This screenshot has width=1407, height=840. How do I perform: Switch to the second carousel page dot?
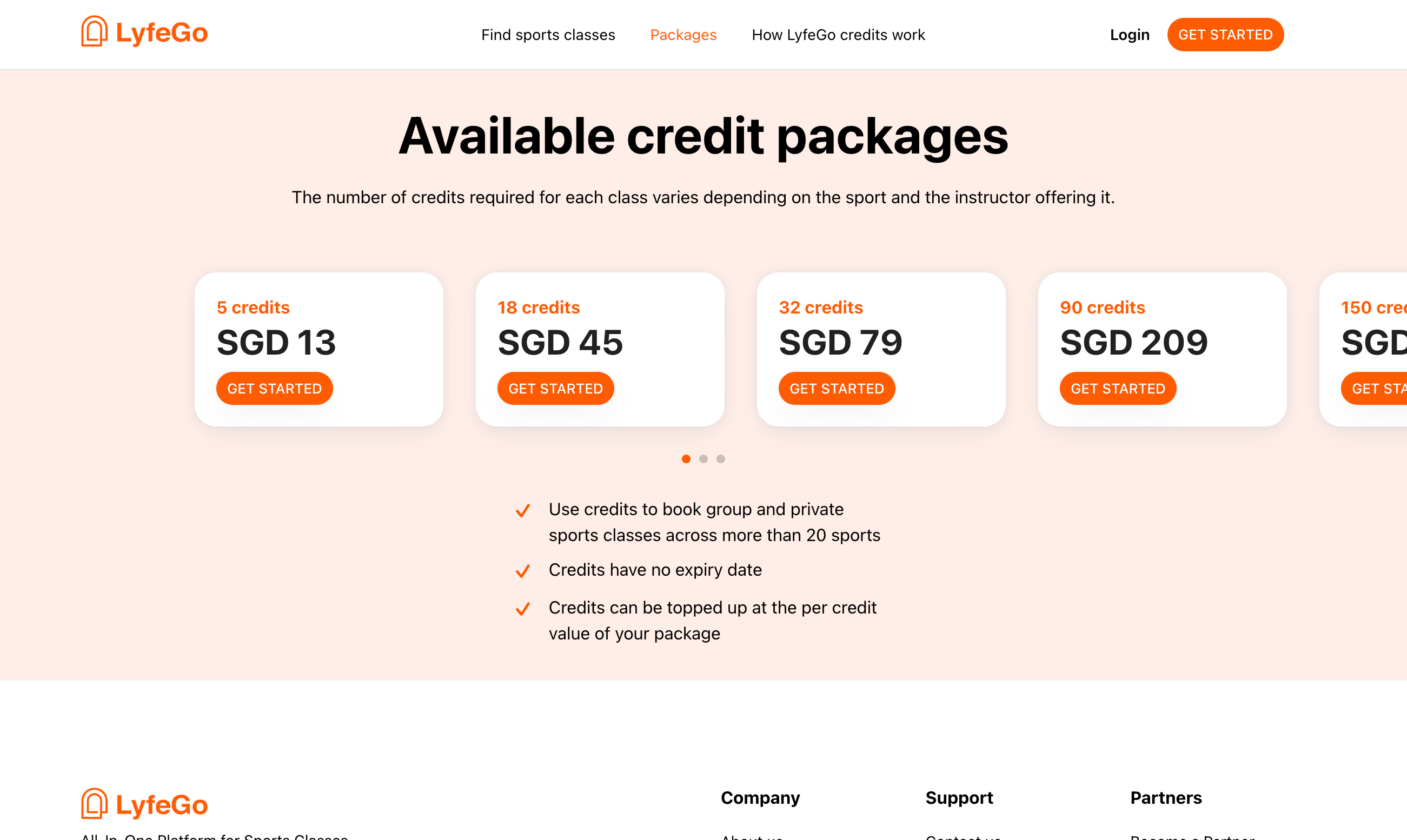tap(703, 459)
